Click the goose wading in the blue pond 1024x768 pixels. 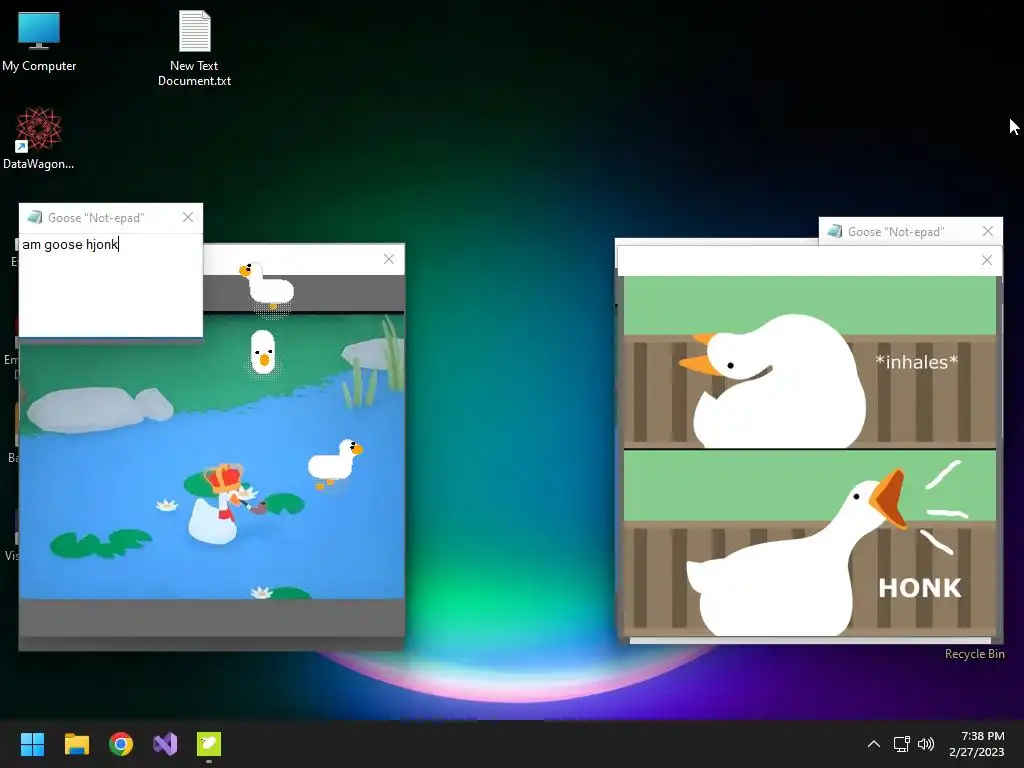(335, 462)
